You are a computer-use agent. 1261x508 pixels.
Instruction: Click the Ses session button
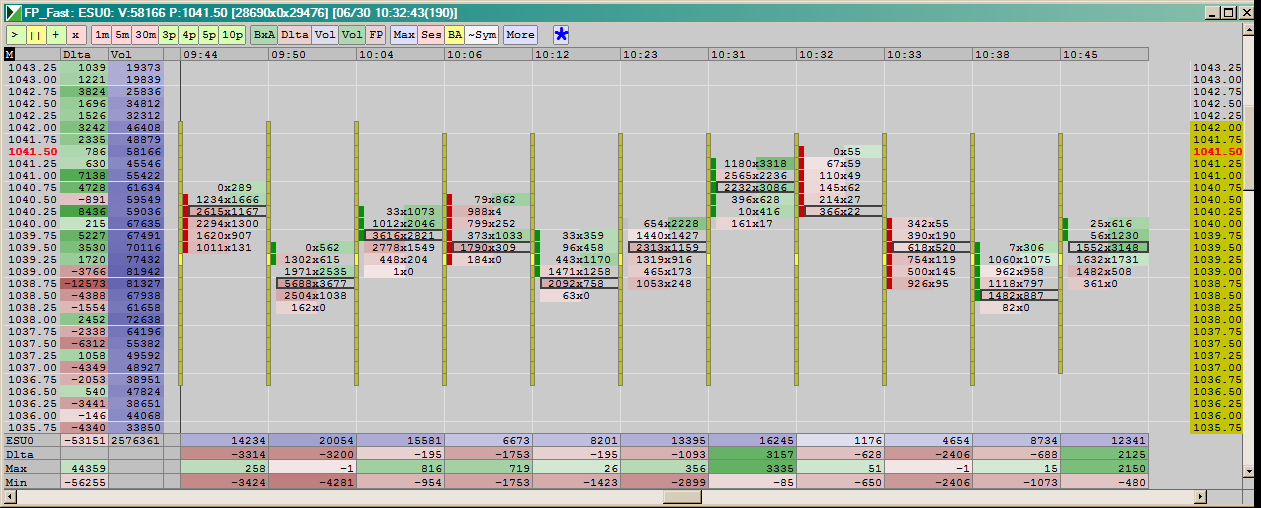click(x=431, y=34)
